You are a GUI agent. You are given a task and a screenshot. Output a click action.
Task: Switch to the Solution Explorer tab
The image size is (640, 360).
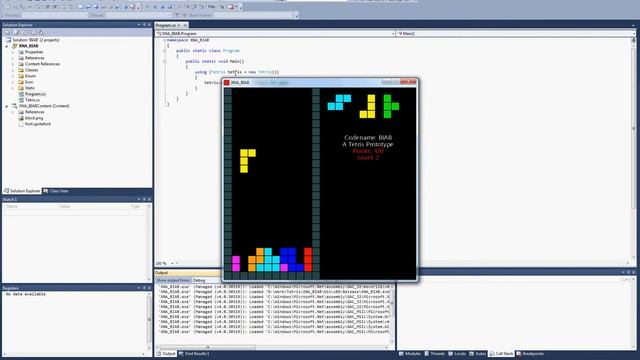(22, 191)
